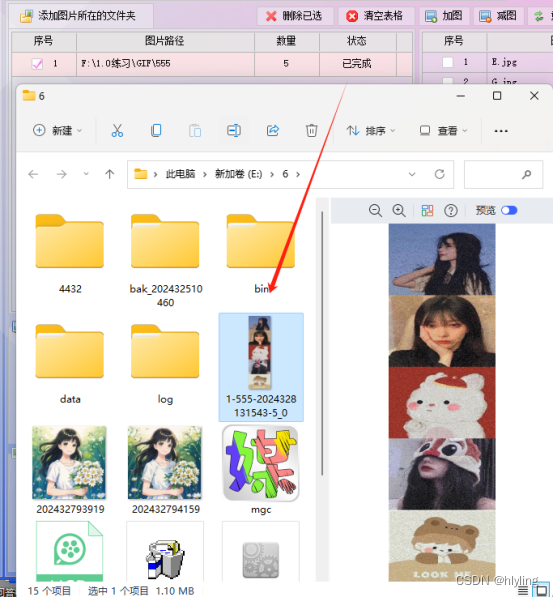Select the 1-555-2024328131543-5_0 image file

pos(261,367)
